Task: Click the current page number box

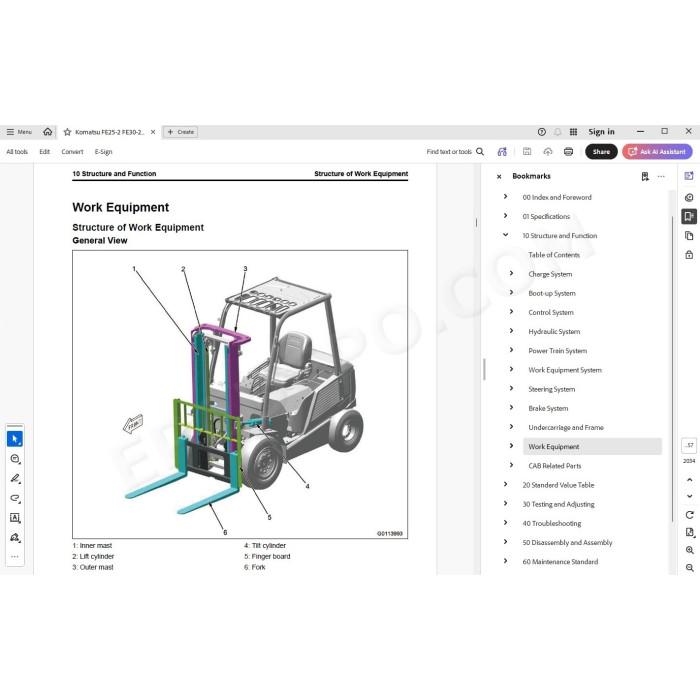Action: (x=689, y=446)
